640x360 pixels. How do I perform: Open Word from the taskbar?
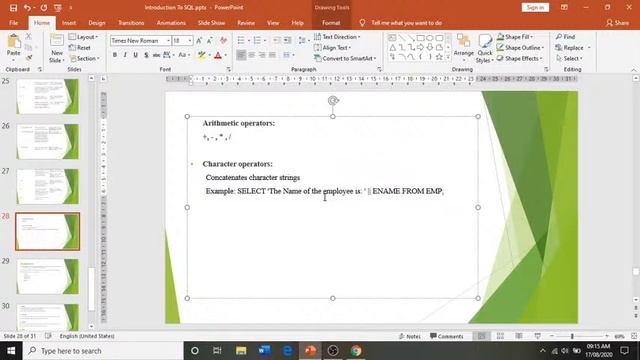(x=264, y=351)
